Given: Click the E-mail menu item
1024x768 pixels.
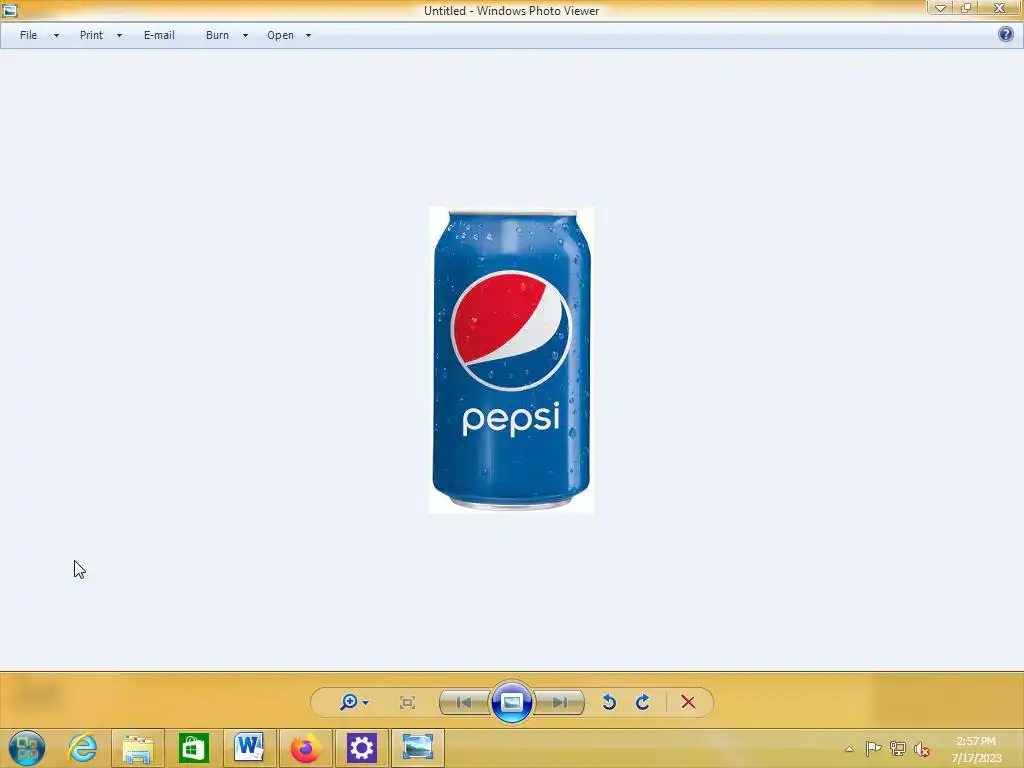Looking at the screenshot, I should 159,35.
